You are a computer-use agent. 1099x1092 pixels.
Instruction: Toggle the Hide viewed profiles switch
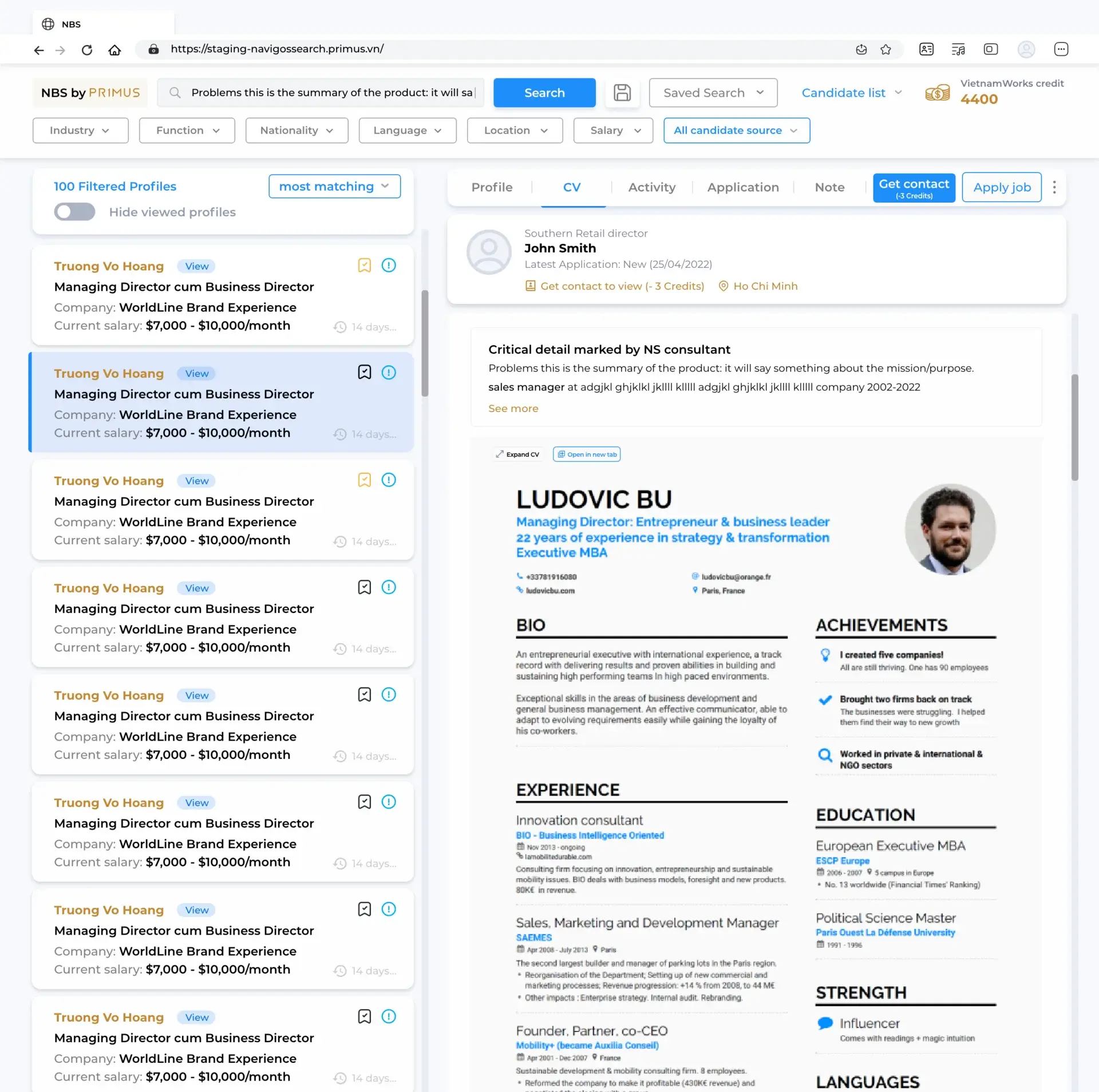pos(74,212)
